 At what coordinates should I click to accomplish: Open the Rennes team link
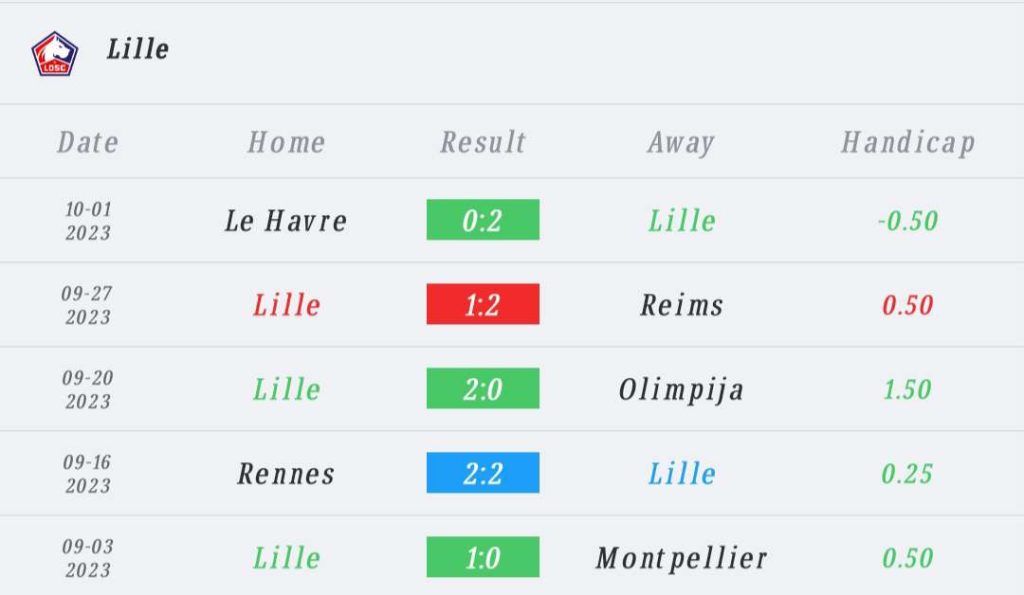pyautogui.click(x=286, y=473)
